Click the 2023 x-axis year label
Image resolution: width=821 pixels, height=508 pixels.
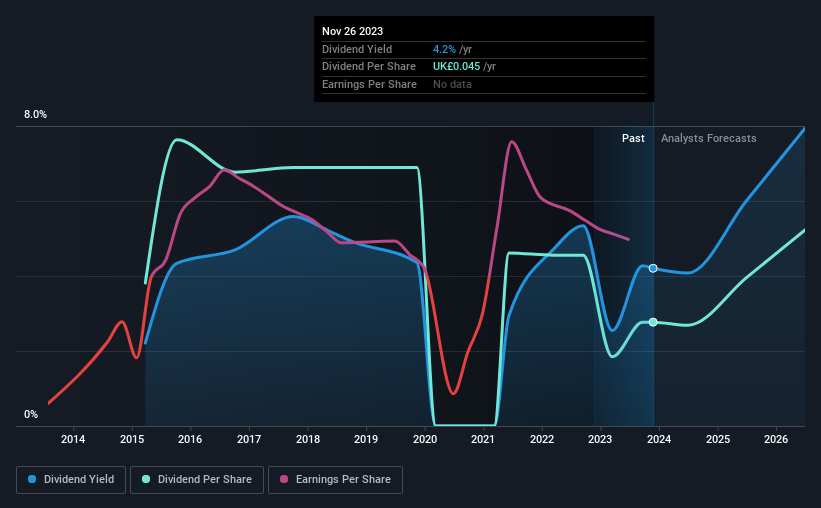600,439
